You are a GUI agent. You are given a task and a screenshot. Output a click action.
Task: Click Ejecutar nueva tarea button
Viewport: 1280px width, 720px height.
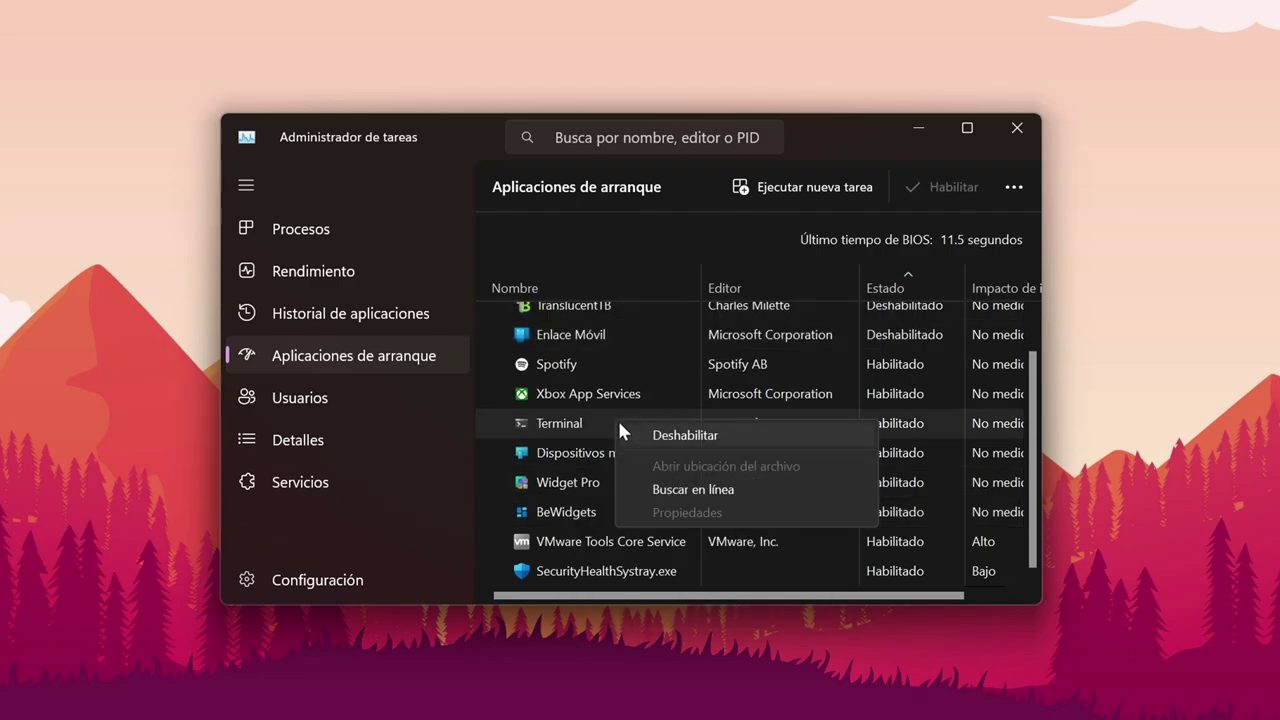[802, 187]
